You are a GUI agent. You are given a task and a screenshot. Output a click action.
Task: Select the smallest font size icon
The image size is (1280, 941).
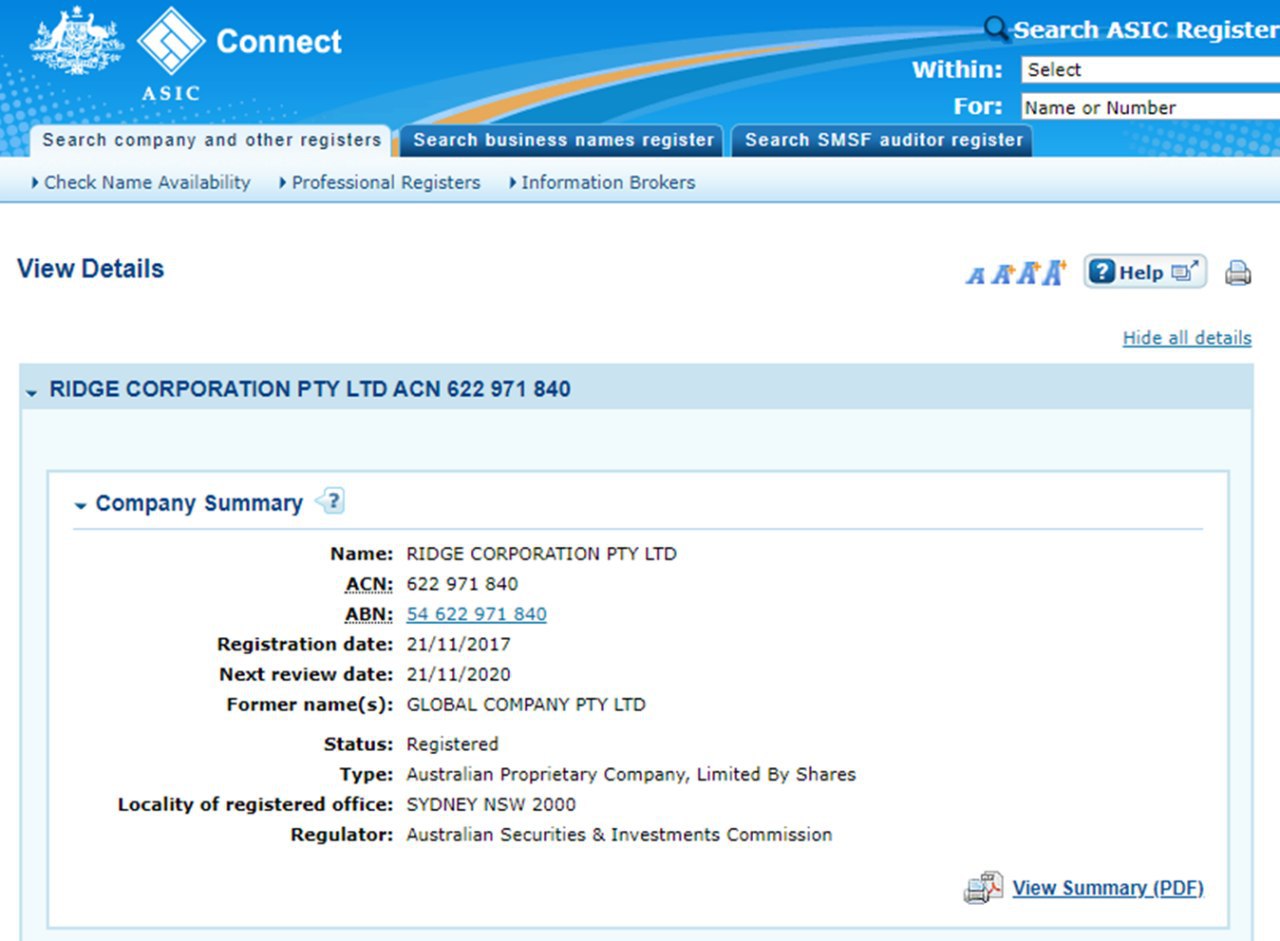975,275
